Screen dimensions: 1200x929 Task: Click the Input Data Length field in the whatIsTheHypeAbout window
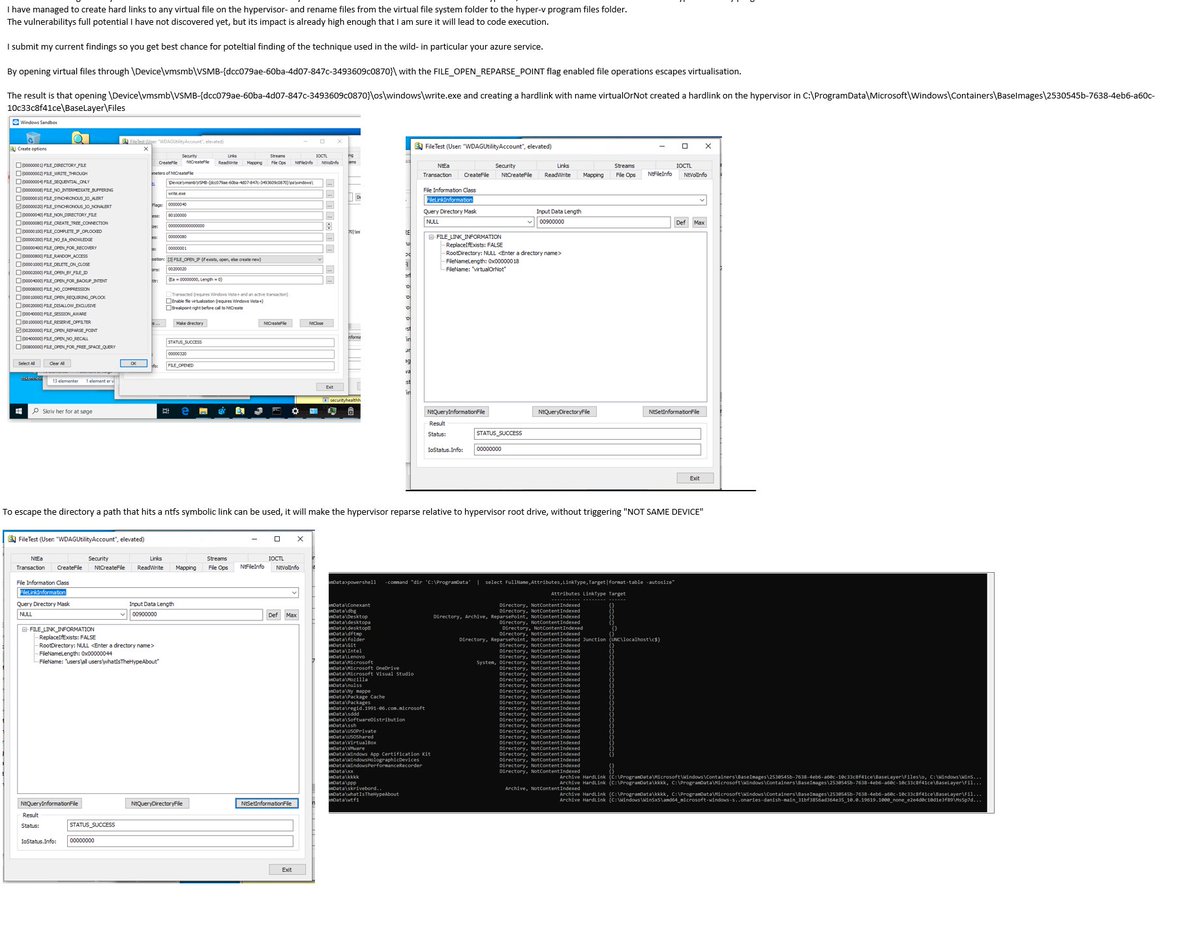click(x=196, y=614)
